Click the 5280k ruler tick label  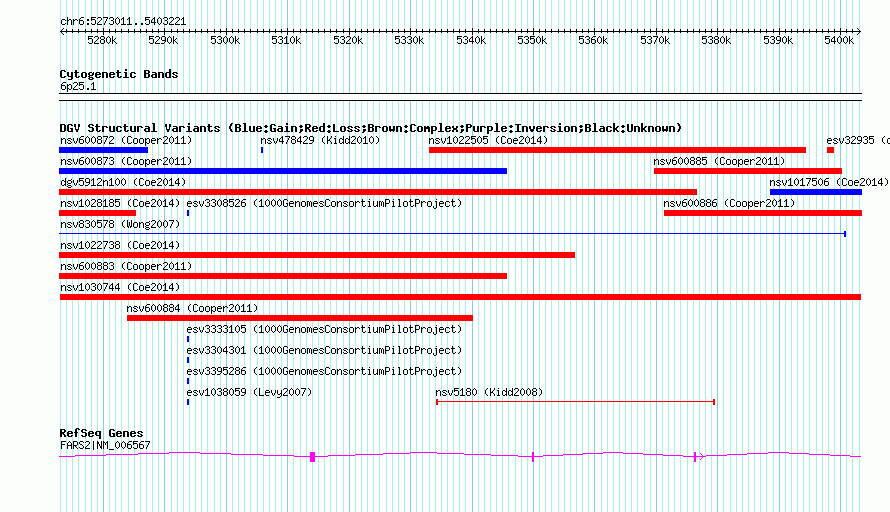(102, 40)
